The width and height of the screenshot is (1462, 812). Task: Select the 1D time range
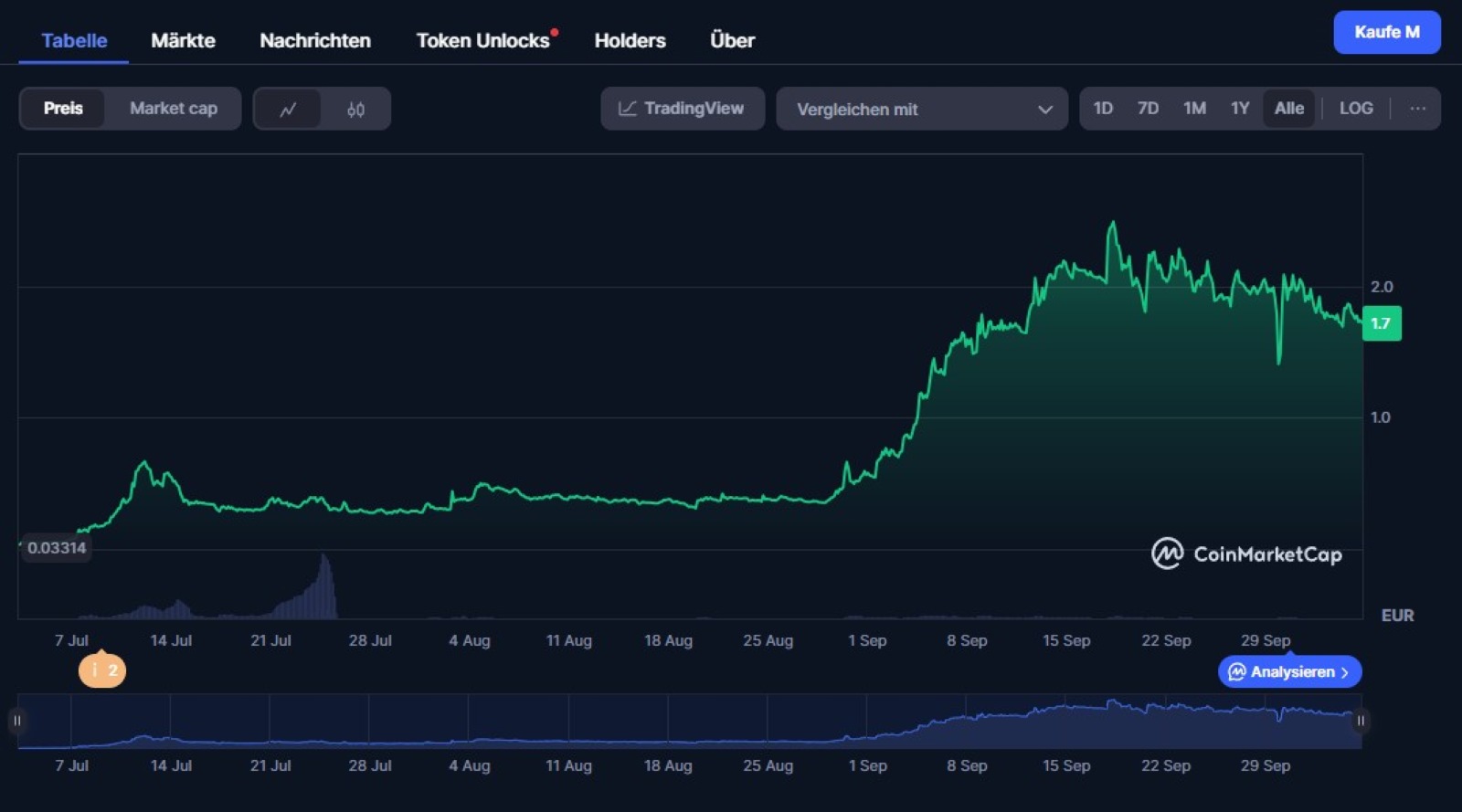click(x=1103, y=109)
